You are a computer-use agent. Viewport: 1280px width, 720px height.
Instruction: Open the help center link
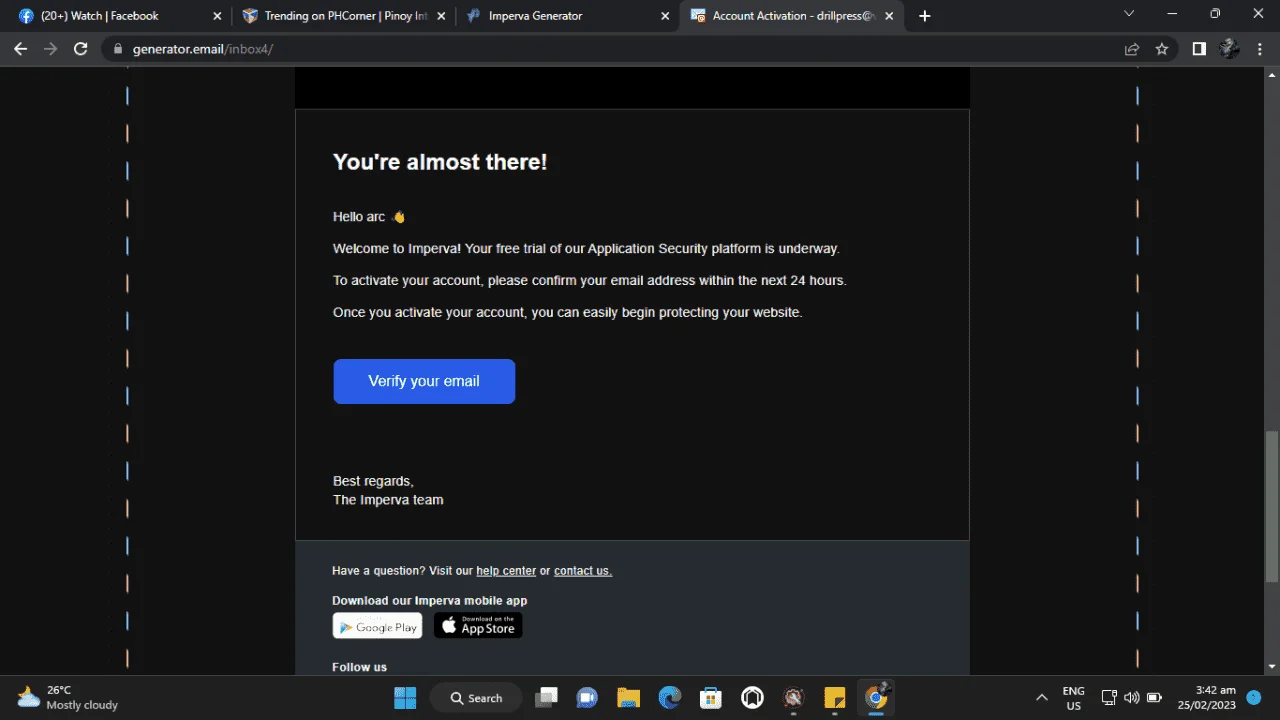(x=506, y=571)
